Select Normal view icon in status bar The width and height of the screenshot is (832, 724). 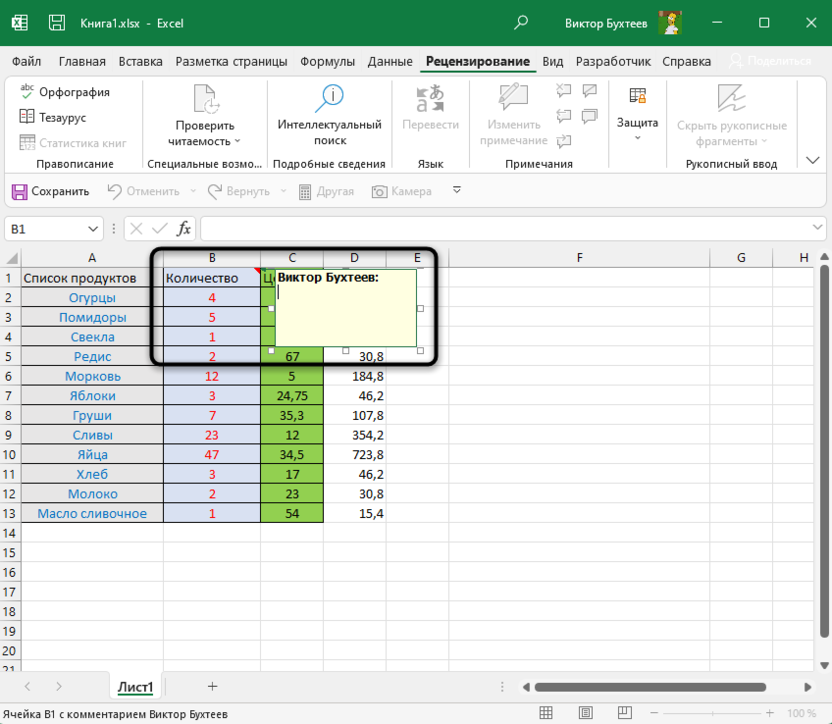point(546,714)
